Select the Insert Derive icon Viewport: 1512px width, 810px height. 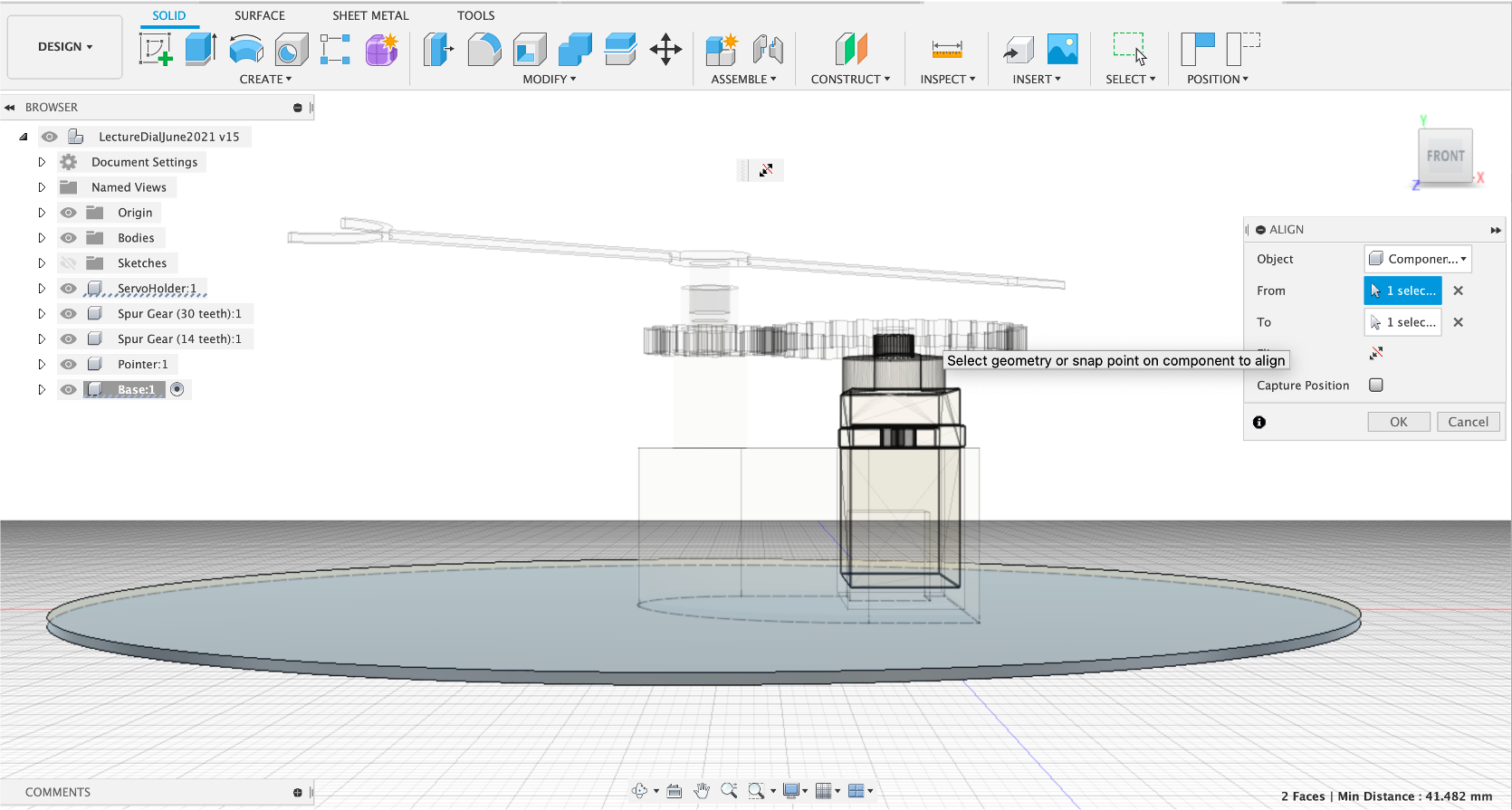coord(1019,49)
